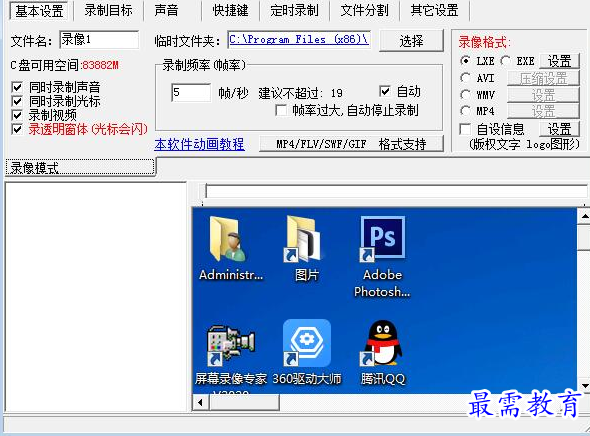Launch the Adobe Photoshop desktop icon
The width and height of the screenshot is (590, 436).
(x=382, y=239)
